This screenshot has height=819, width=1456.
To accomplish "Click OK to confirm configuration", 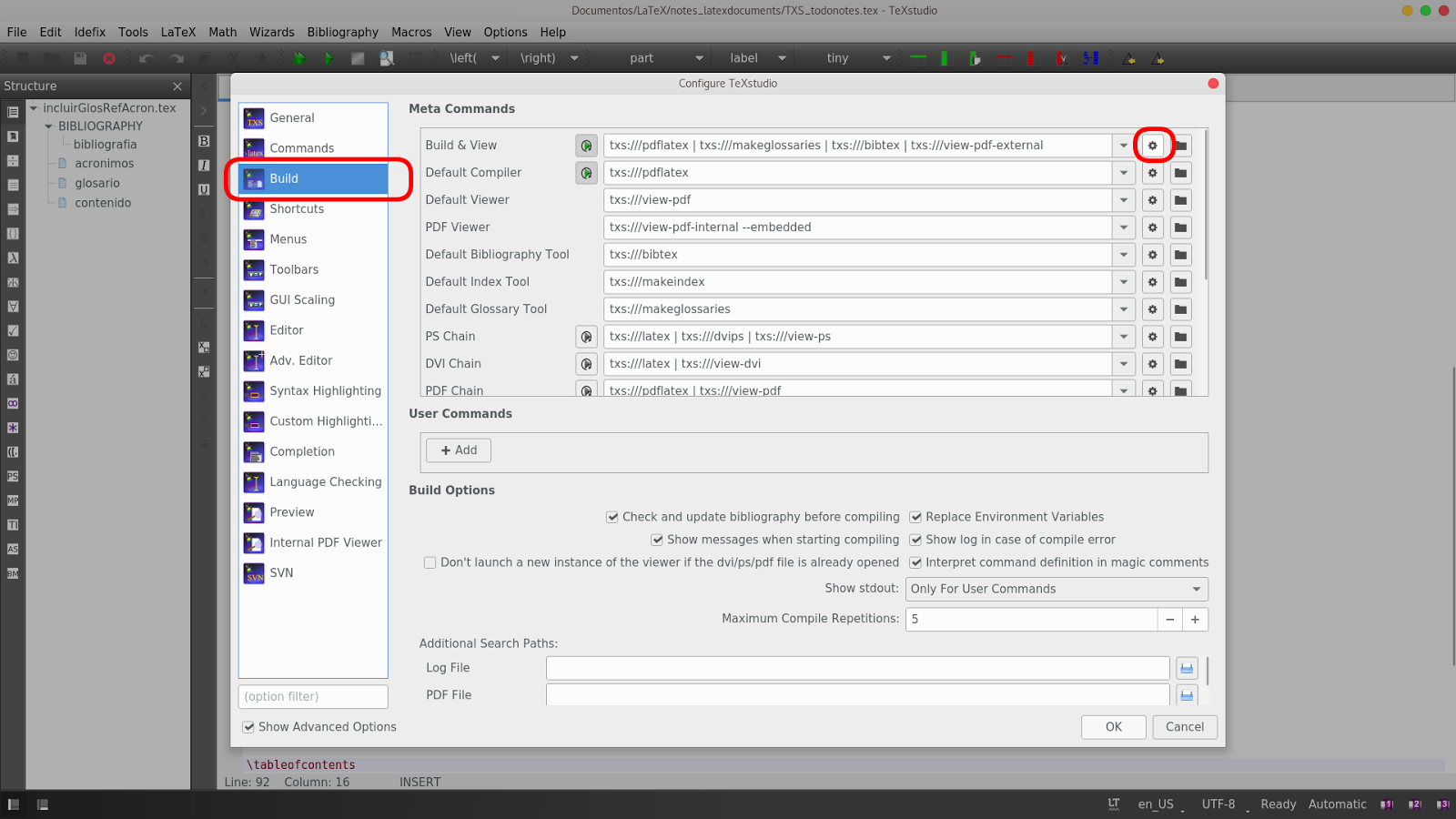I will [1114, 727].
